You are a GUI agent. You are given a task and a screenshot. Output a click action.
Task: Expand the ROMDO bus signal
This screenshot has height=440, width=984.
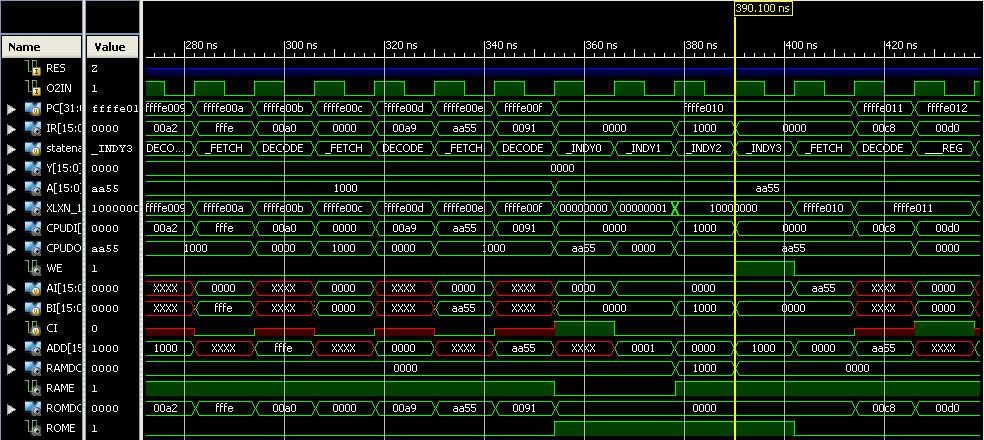click(11, 408)
